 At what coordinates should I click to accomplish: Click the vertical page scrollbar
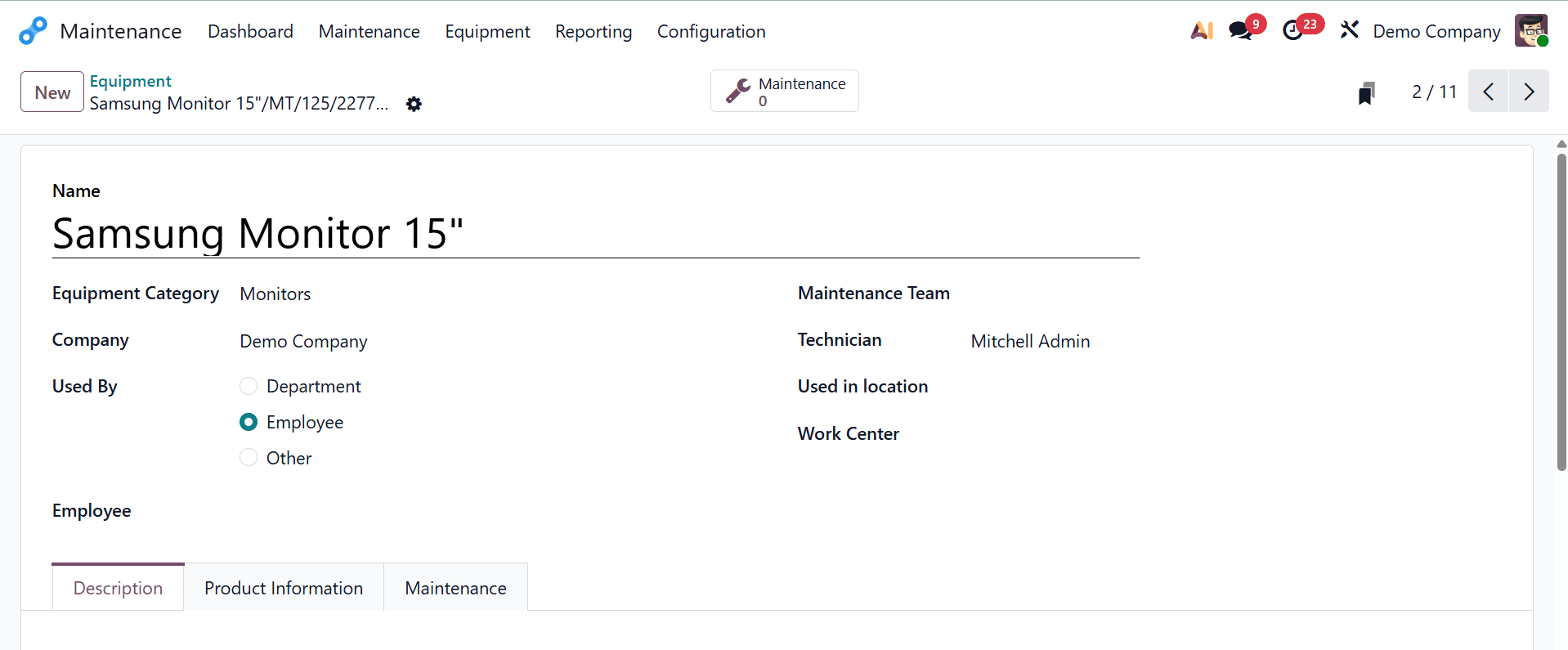click(1561, 311)
